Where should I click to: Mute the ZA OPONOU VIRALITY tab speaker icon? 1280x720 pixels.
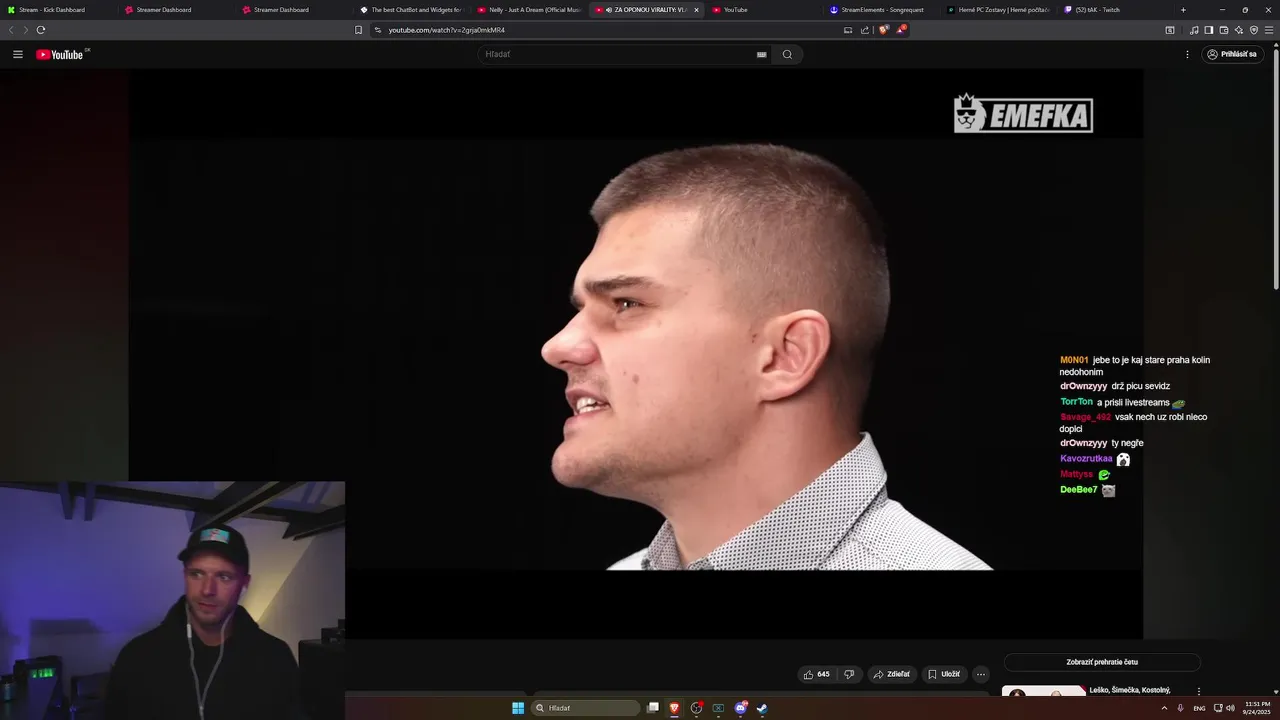click(609, 10)
